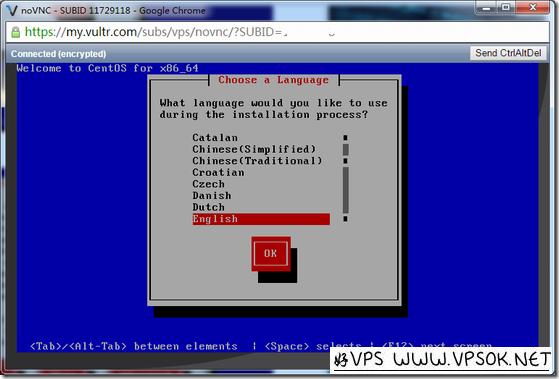Click the language list scrollbar track
This screenshot has width=559, height=379.
point(345,178)
